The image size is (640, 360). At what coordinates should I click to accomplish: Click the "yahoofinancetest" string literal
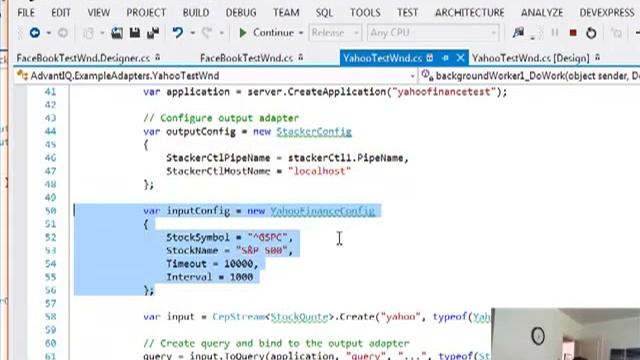pos(444,92)
